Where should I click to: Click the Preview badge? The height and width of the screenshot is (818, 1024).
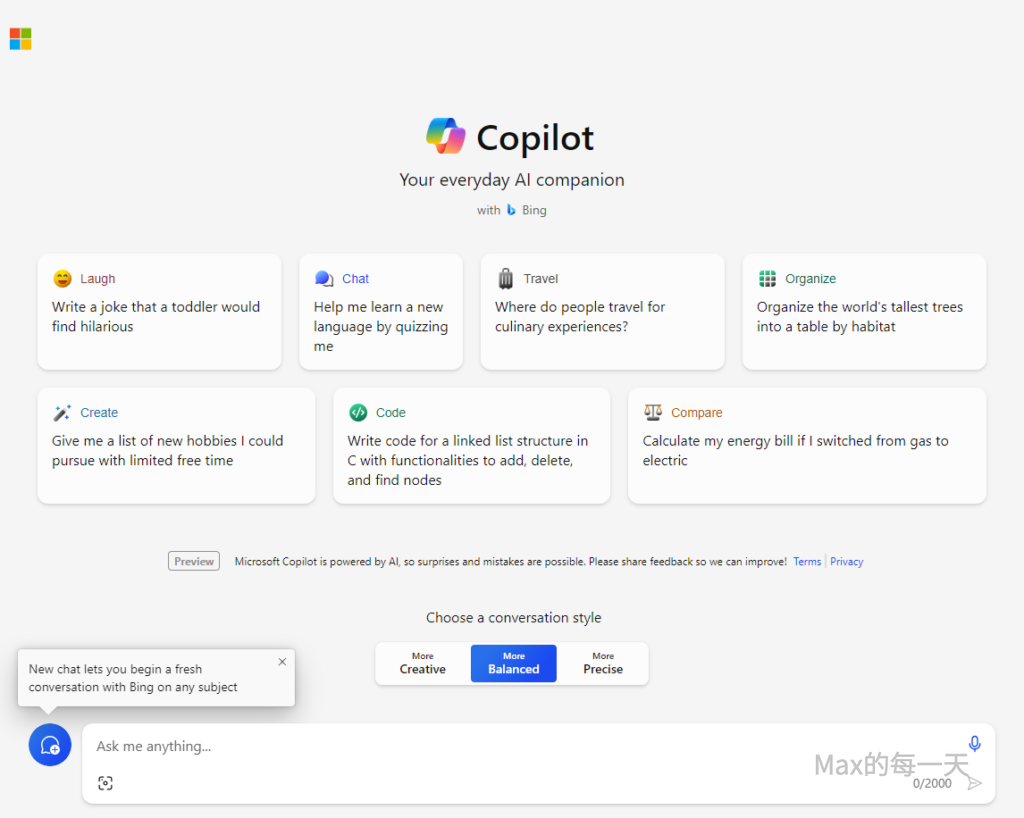194,562
